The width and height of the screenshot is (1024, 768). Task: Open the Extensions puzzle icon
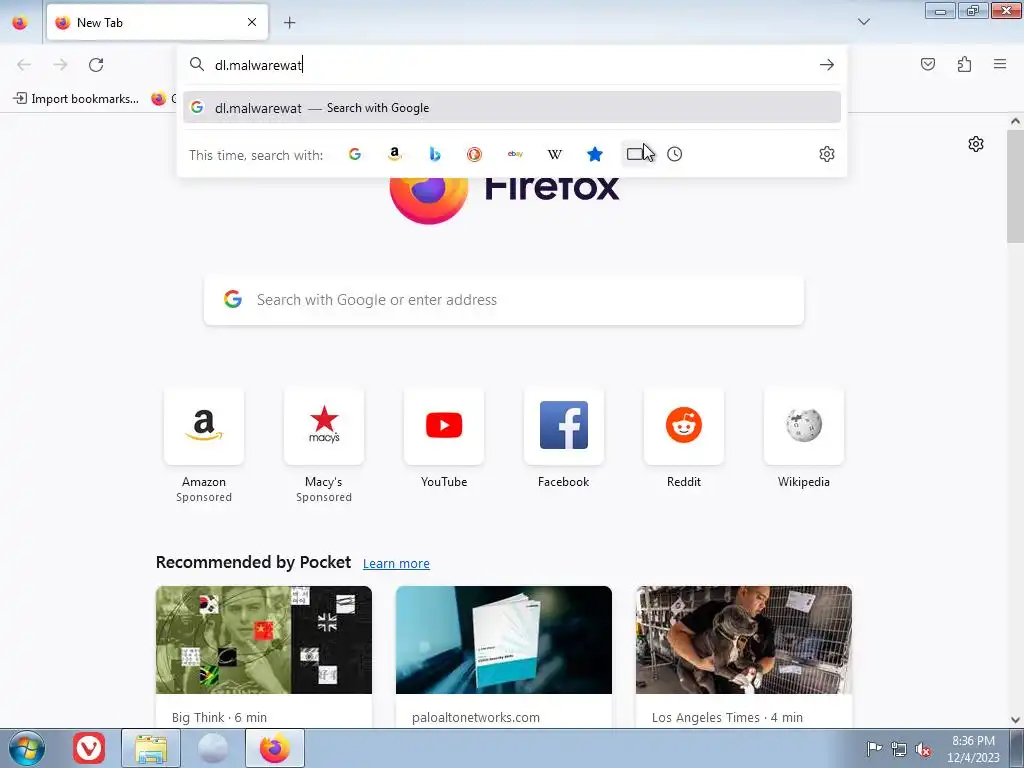click(x=964, y=64)
